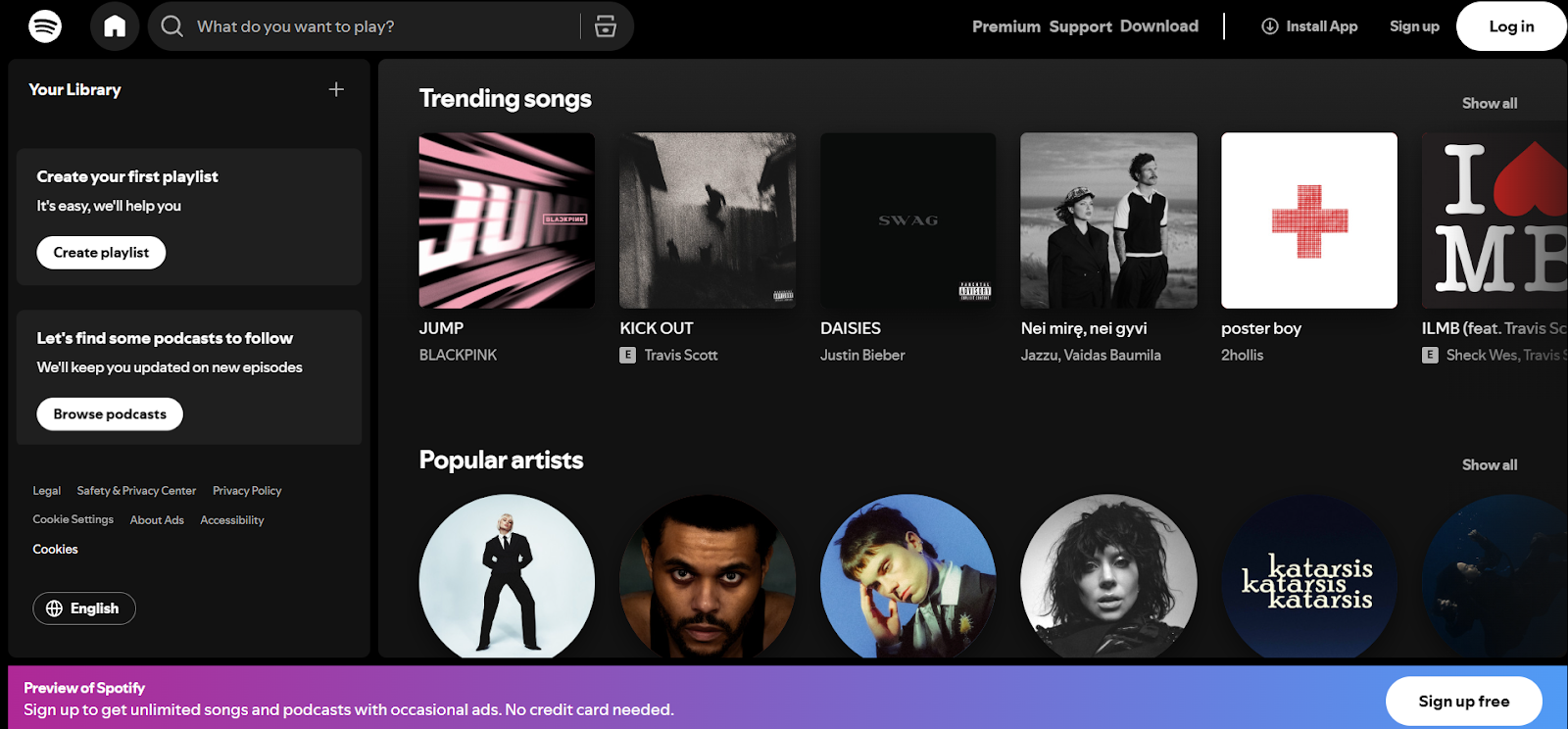The width and height of the screenshot is (1568, 729).
Task: Click the Trending songs heading
Action: click(506, 99)
